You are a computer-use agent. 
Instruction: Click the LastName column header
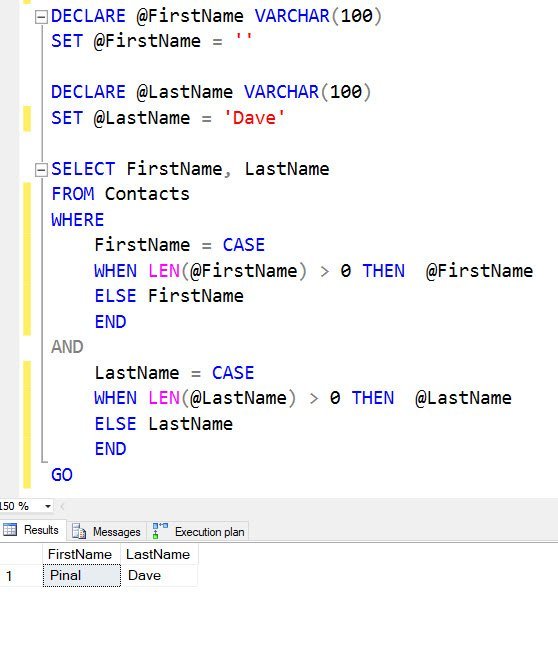click(x=159, y=554)
